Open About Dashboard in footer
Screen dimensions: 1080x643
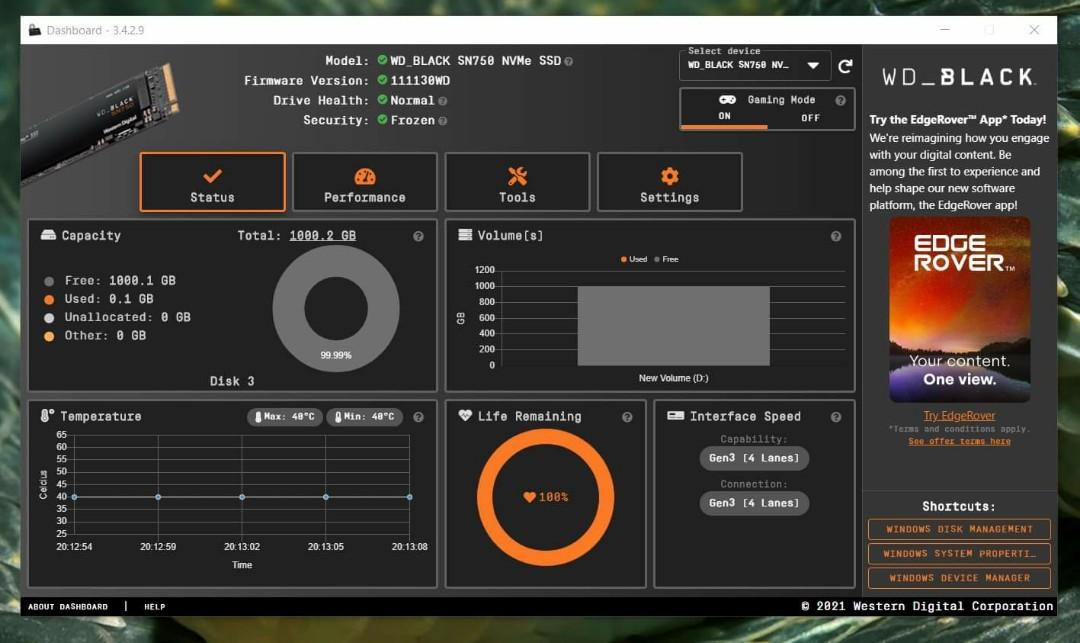tap(68, 607)
